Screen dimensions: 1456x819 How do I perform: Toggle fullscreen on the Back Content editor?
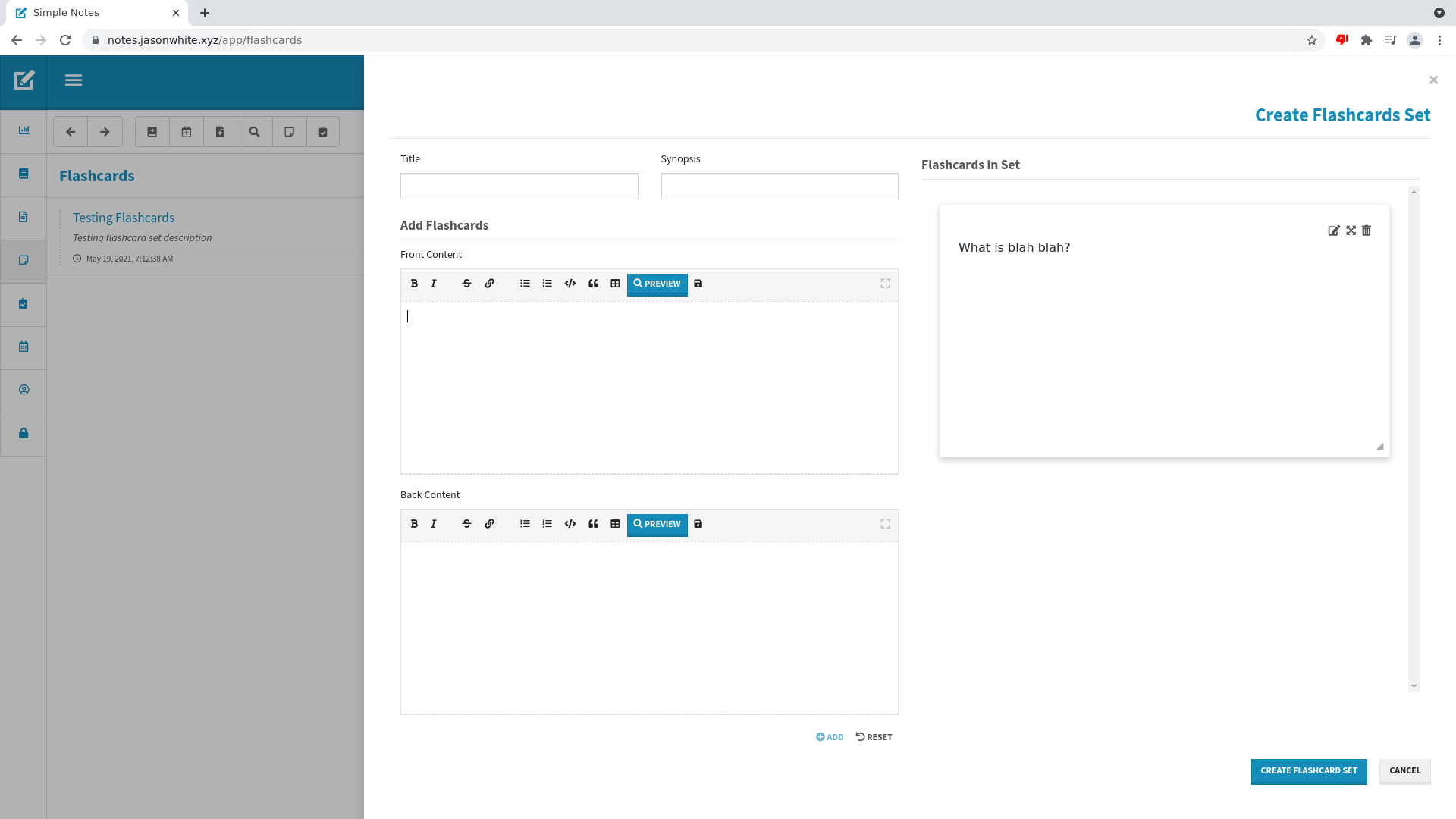(885, 524)
